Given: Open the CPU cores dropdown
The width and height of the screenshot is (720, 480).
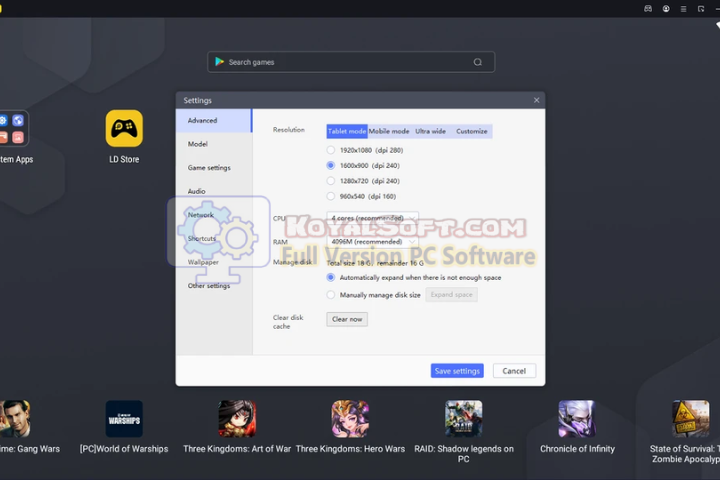Looking at the screenshot, I should coord(372,218).
